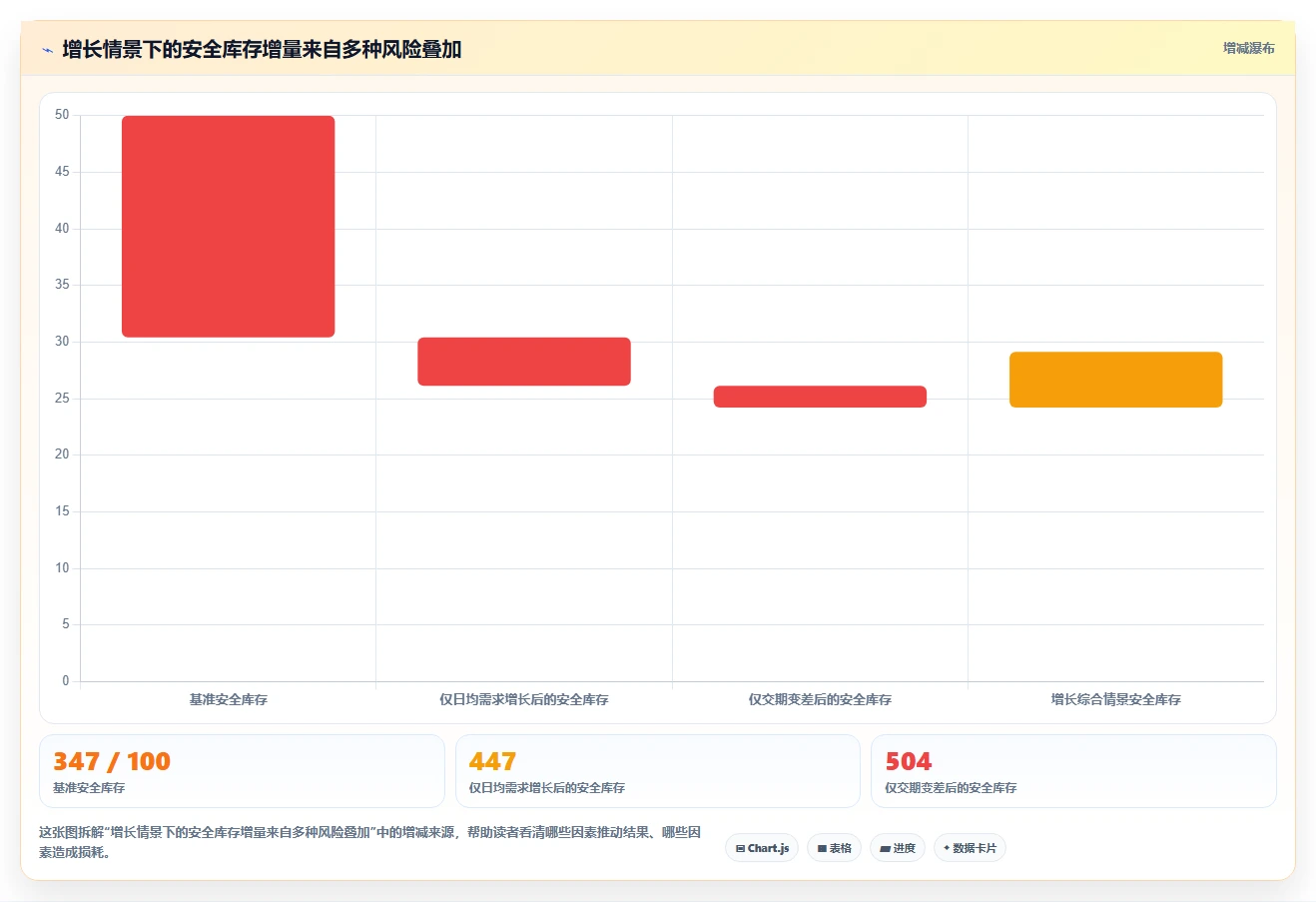Click x-axis label 基准安全库存
Screen dimensions: 1316x902
(229, 700)
